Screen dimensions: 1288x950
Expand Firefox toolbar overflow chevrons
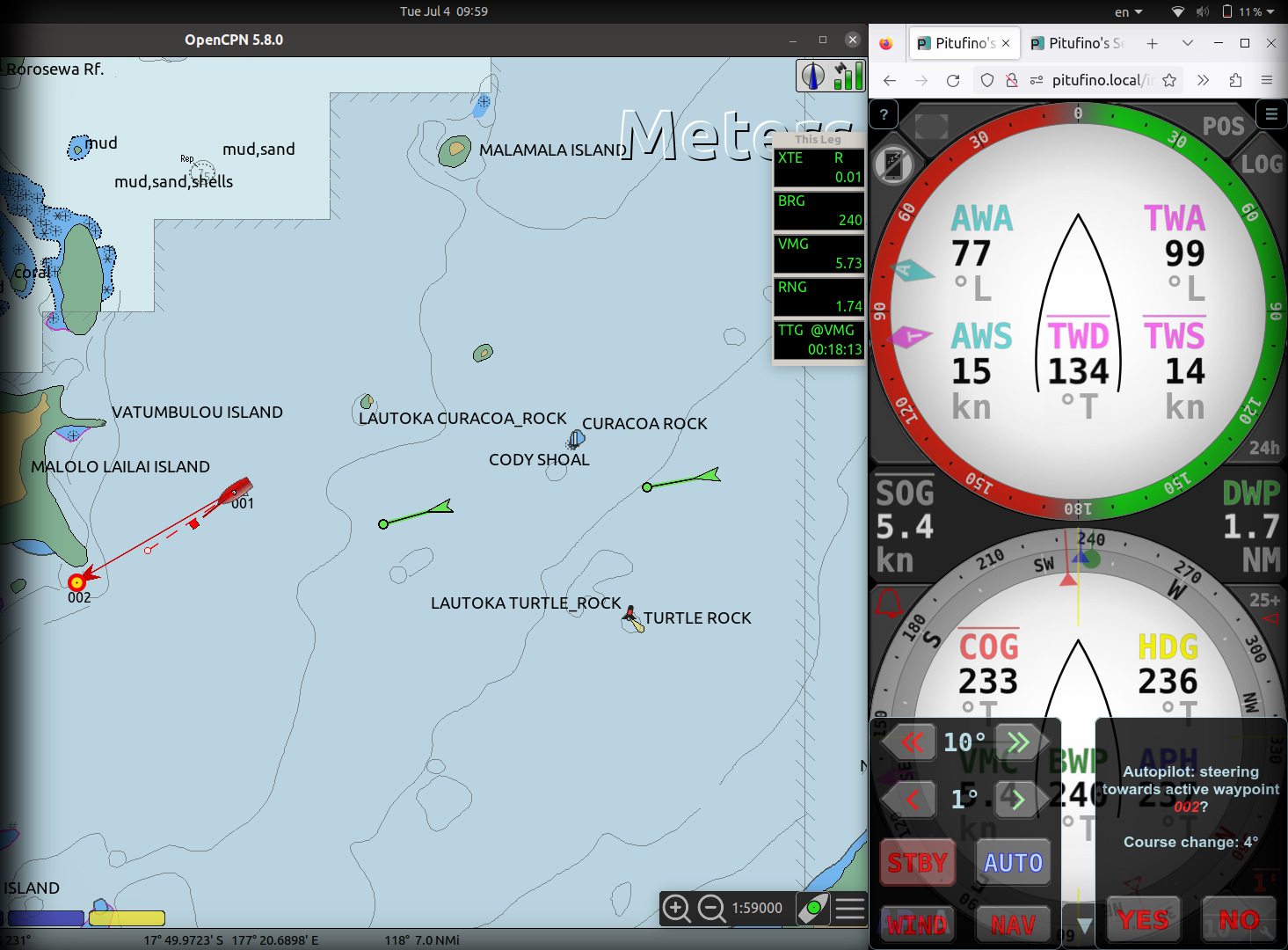coord(1203,80)
